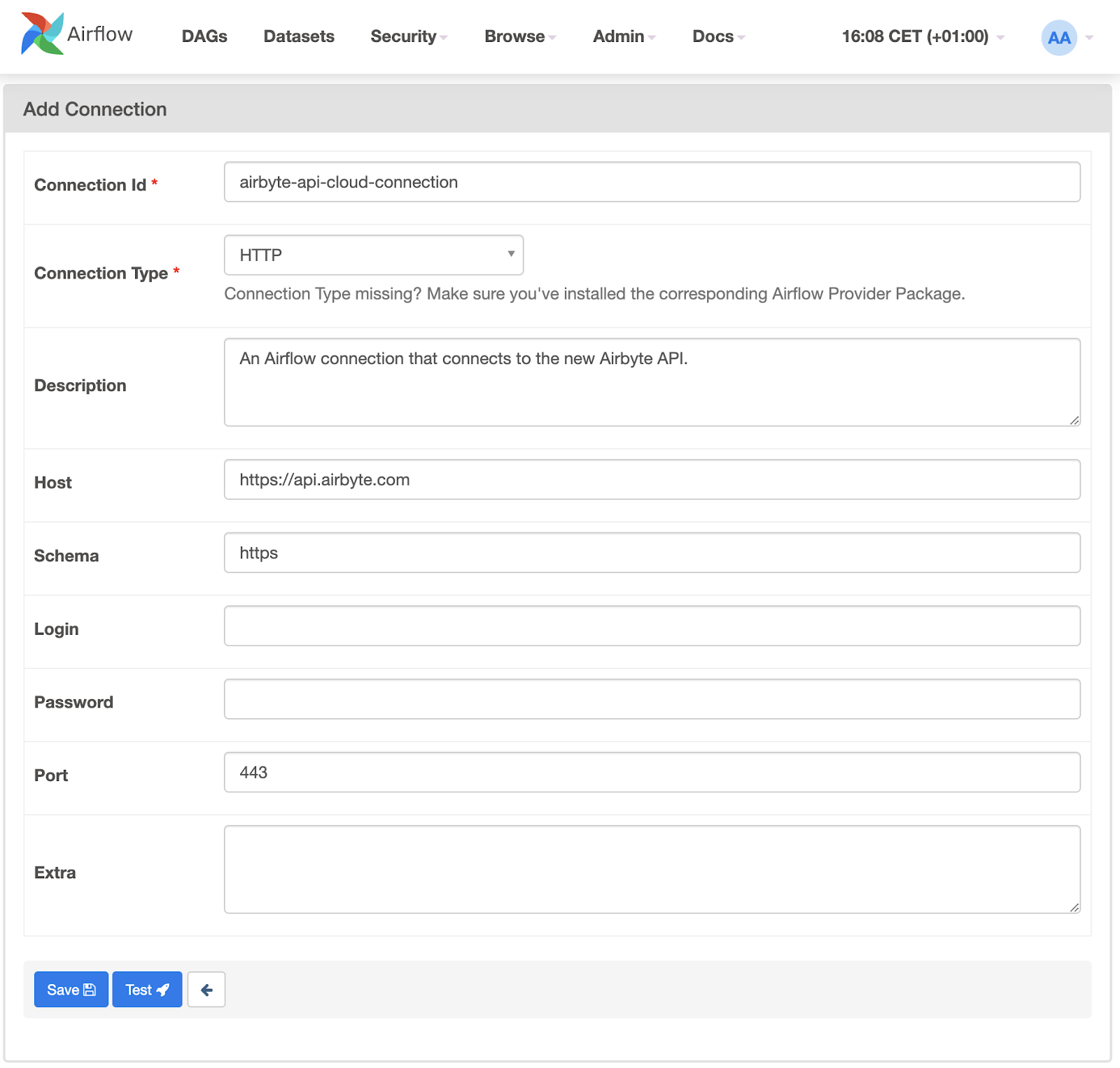This screenshot has height=1068, width=1120.
Task: Click the Add Connection heading
Action: point(95,109)
